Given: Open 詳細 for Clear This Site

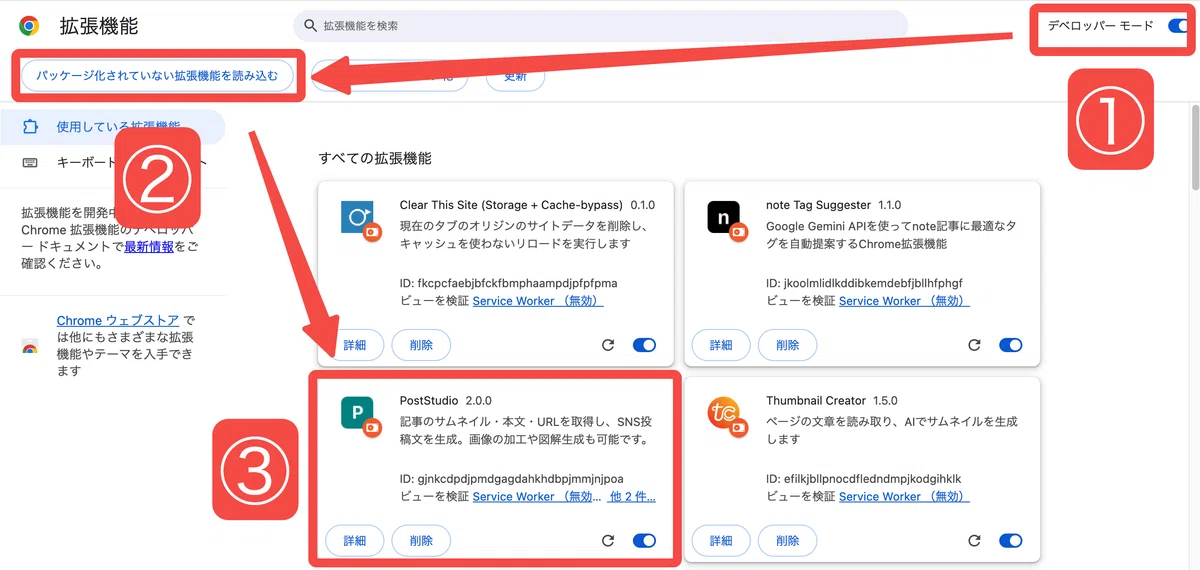Looking at the screenshot, I should tap(355, 345).
